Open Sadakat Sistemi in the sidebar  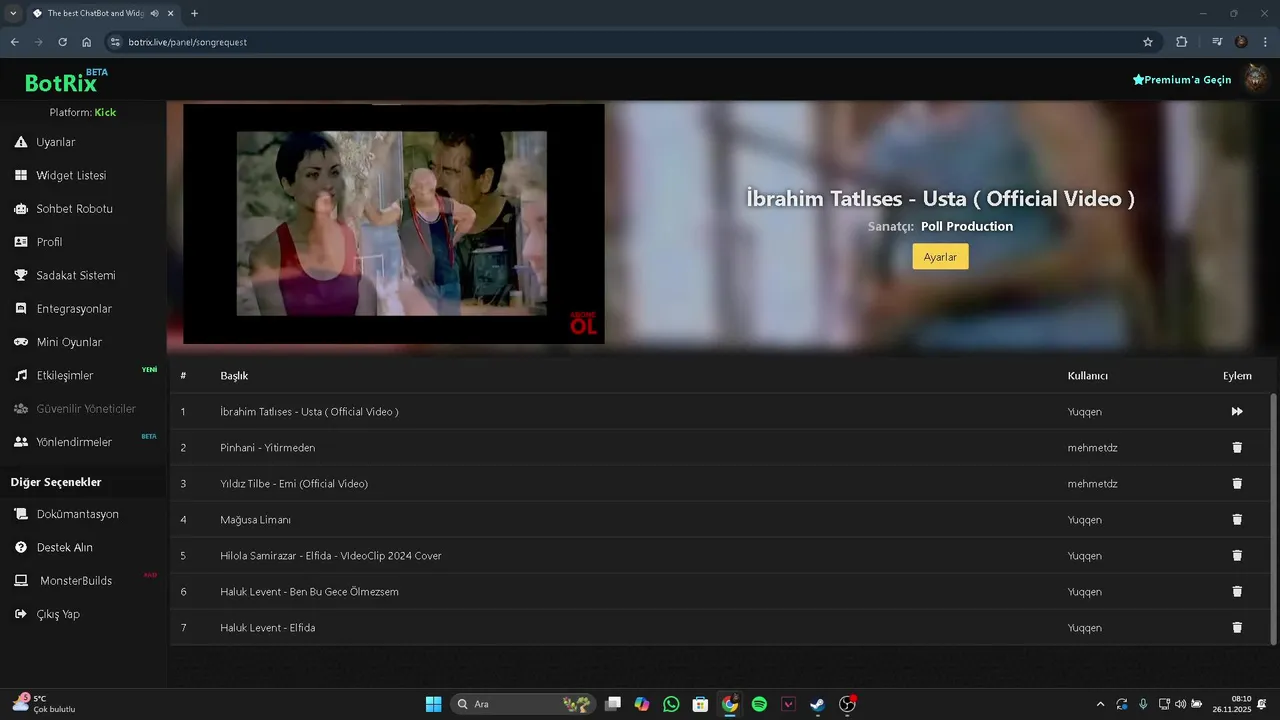(76, 275)
